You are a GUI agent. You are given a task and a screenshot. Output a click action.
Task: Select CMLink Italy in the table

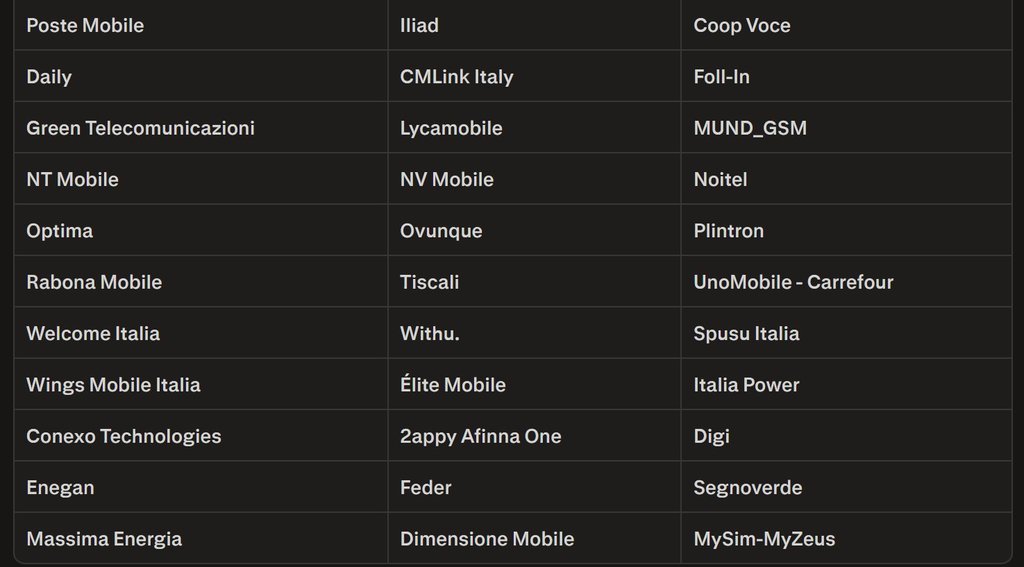[x=456, y=77]
